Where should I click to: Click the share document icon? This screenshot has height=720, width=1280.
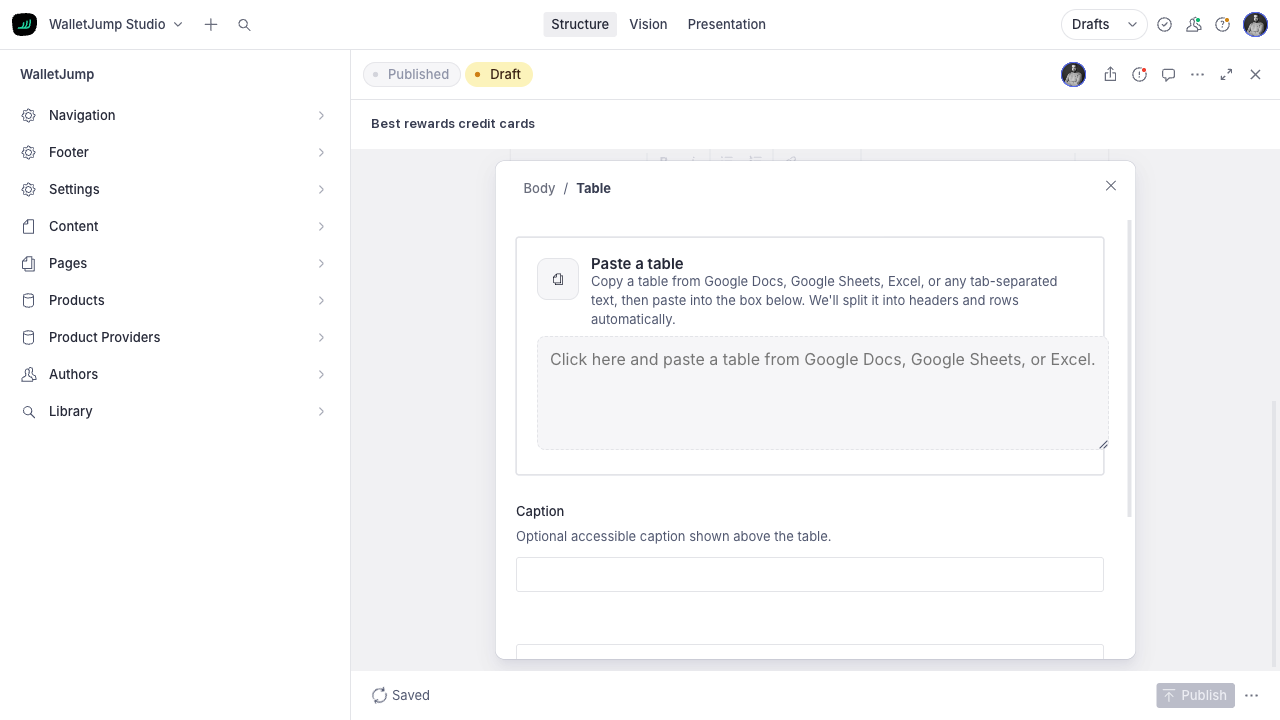click(x=1110, y=74)
